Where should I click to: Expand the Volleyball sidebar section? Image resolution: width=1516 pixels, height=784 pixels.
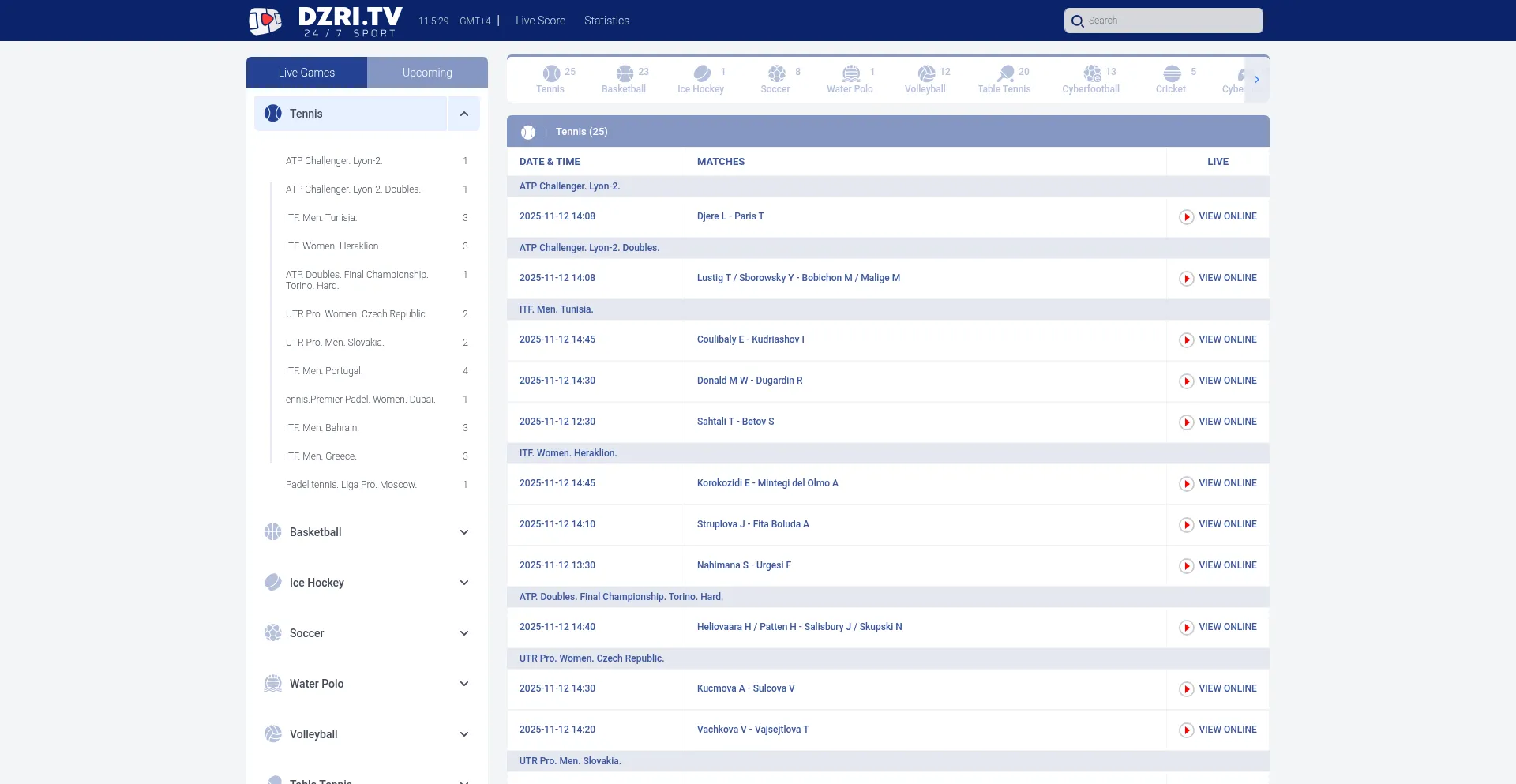pyautogui.click(x=464, y=734)
